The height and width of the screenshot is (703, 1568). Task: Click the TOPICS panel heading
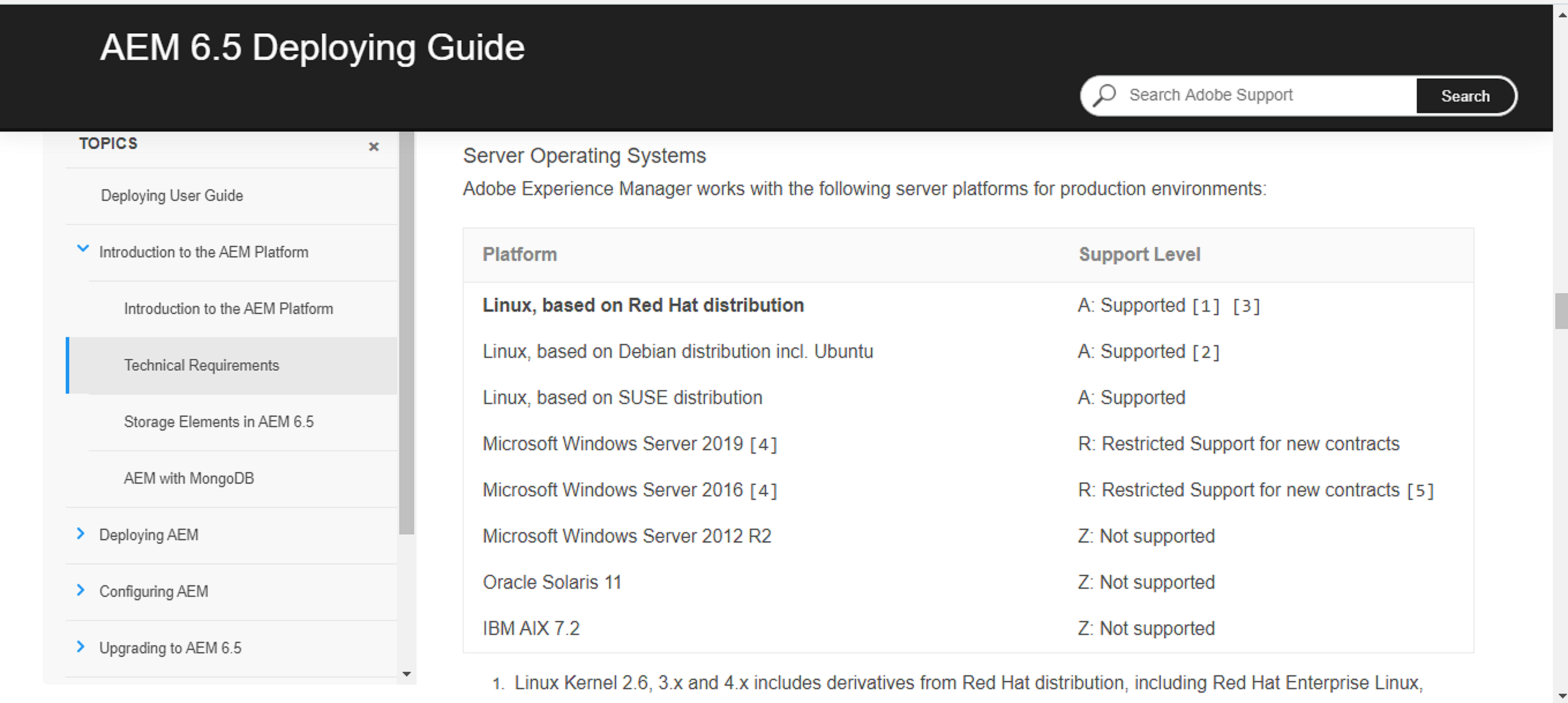108,144
